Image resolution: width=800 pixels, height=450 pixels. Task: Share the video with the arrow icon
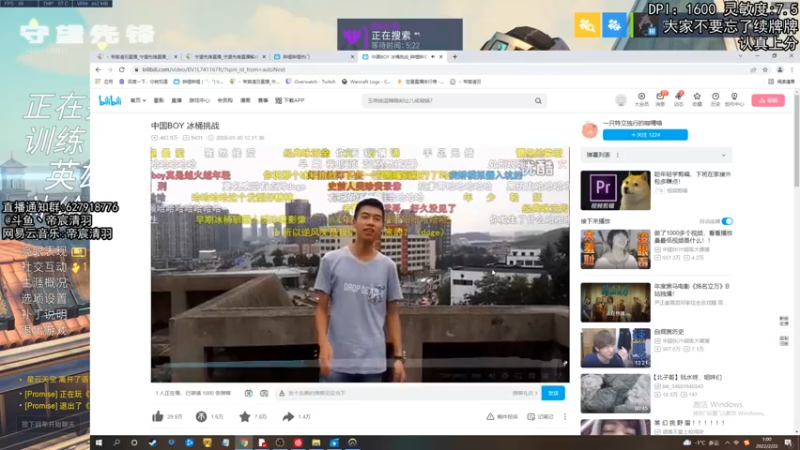pyautogui.click(x=288, y=416)
